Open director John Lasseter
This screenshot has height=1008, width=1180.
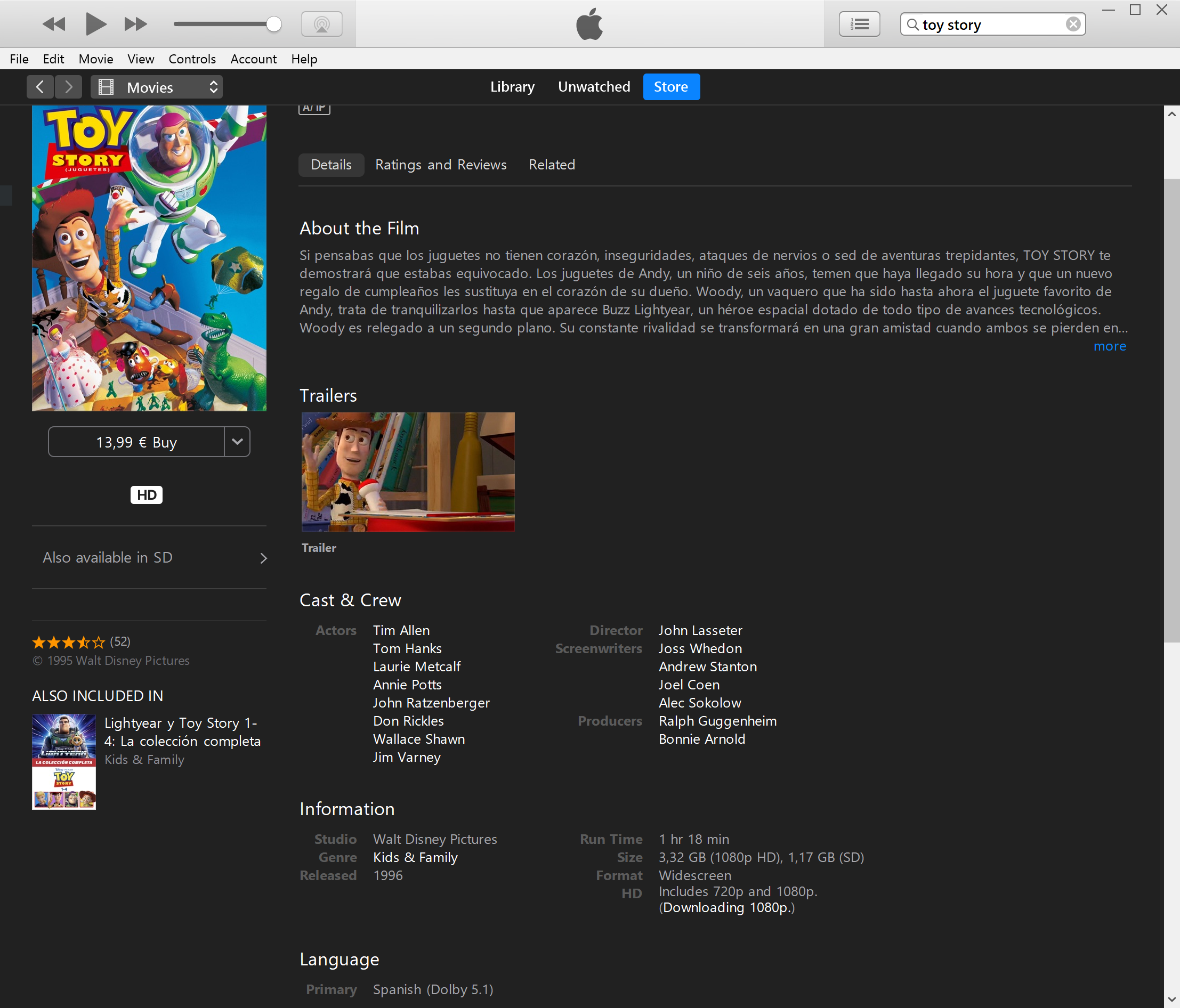point(700,631)
